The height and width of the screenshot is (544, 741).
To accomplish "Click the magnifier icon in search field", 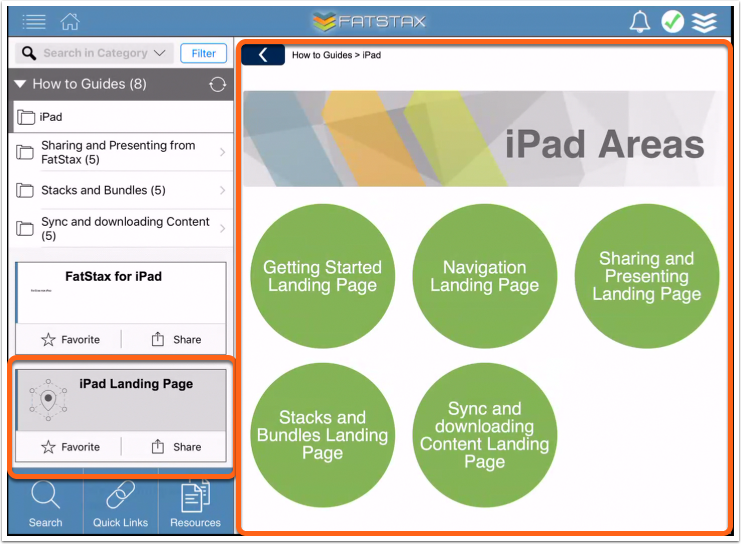I will pos(29,53).
